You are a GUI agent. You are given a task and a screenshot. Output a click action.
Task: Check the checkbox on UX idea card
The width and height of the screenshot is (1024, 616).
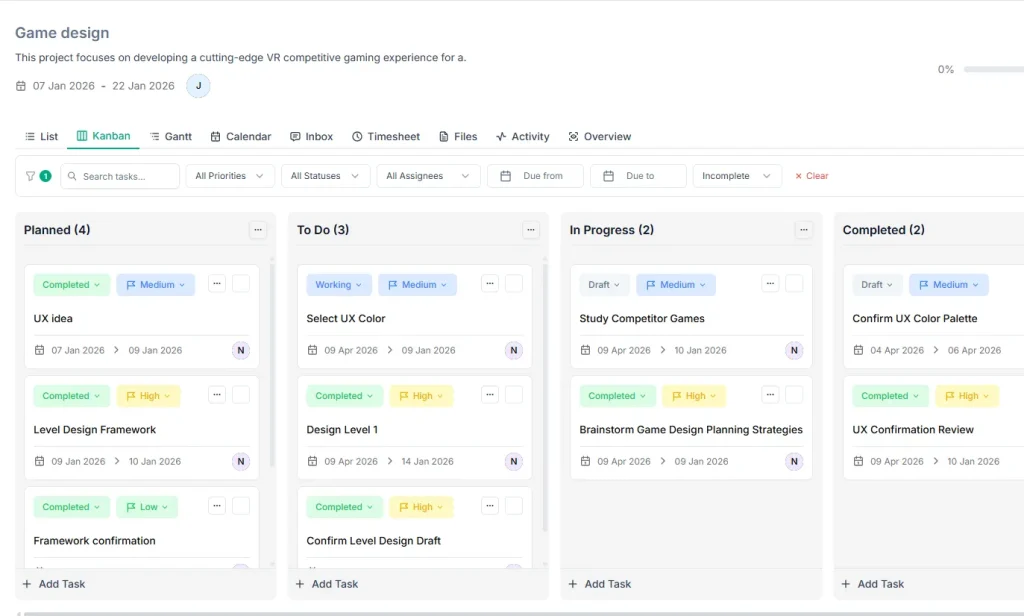click(x=241, y=284)
